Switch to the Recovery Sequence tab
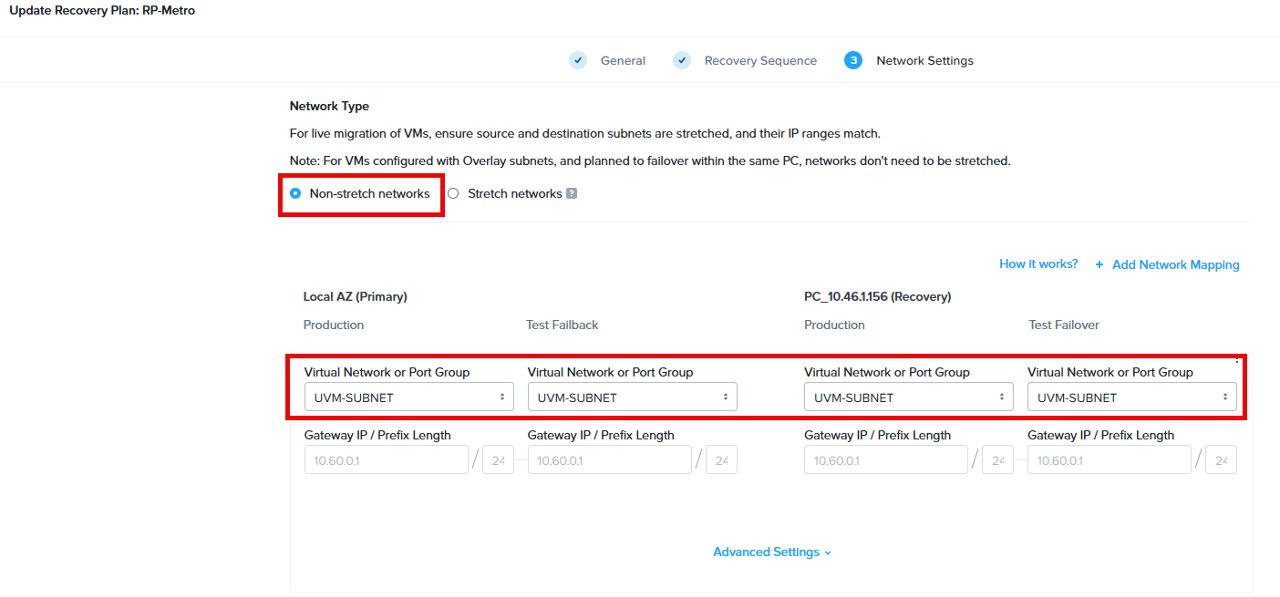The width and height of the screenshot is (1280, 597). (760, 60)
